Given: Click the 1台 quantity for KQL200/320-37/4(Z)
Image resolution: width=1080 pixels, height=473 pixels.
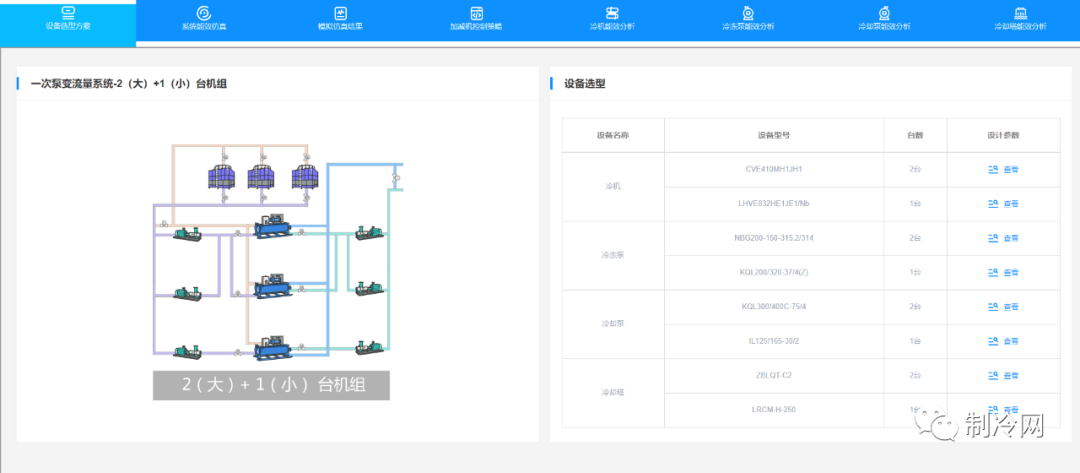Looking at the screenshot, I should [915, 273].
